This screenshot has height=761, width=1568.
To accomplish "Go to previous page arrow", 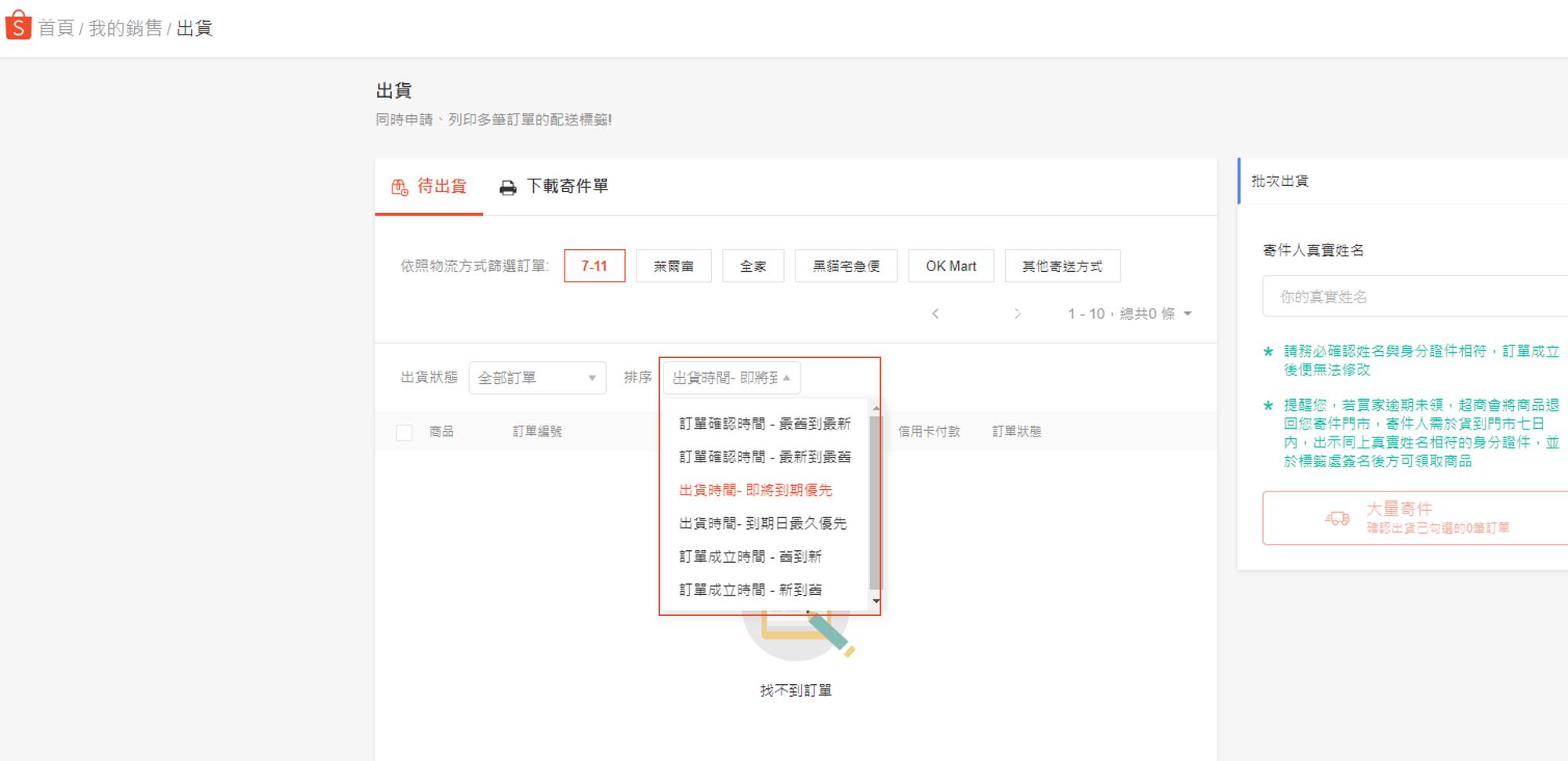I will 935,314.
